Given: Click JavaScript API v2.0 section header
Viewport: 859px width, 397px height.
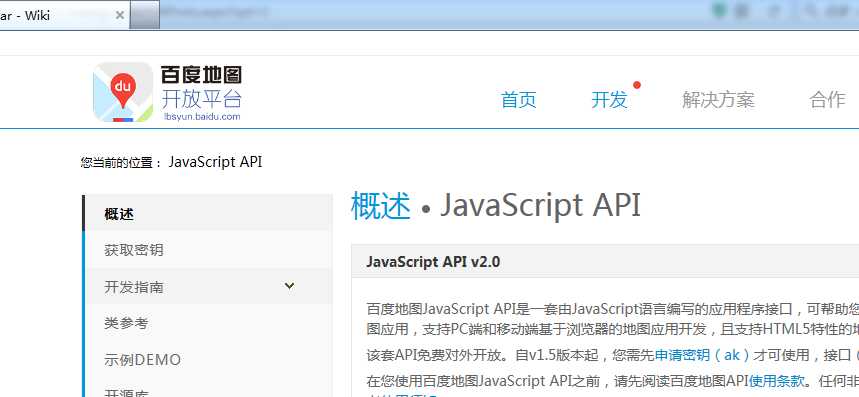Looking at the screenshot, I should pyautogui.click(x=433, y=262).
